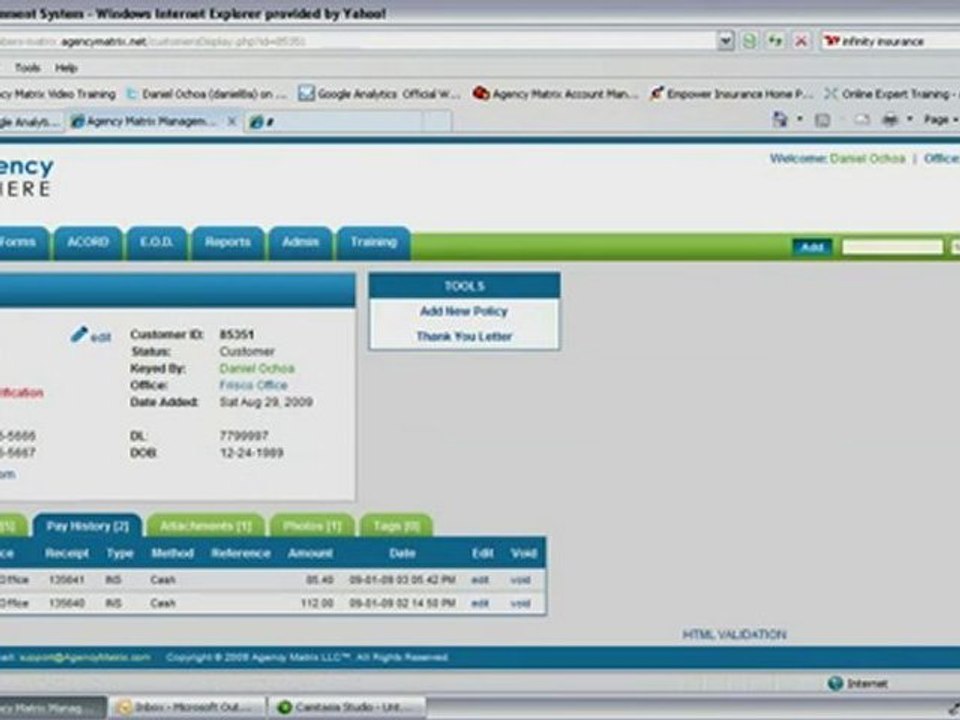The height and width of the screenshot is (720, 960).
Task: Open the Admin navigation tab
Action: (301, 242)
